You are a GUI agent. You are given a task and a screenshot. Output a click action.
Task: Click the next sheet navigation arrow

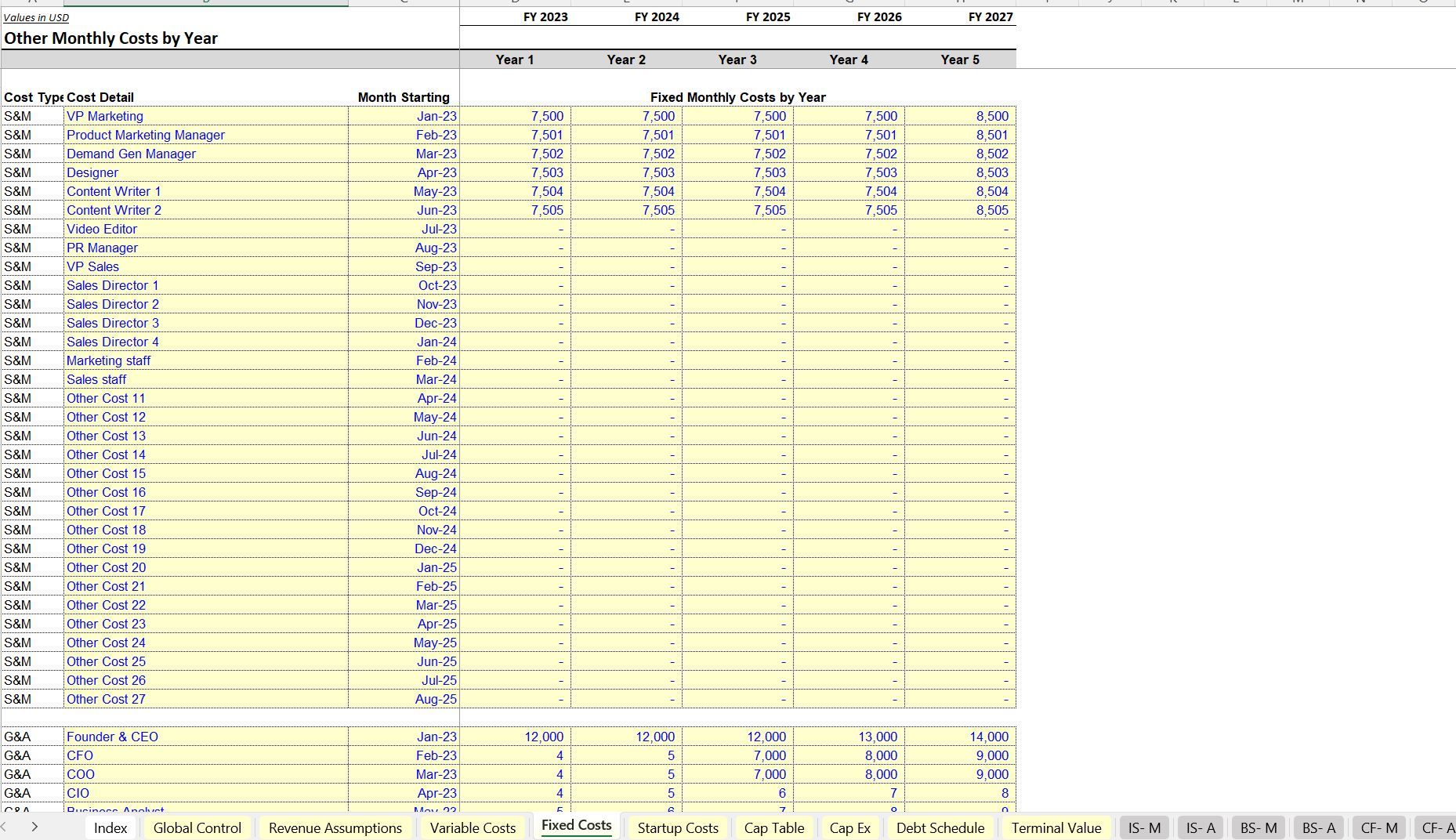click(34, 827)
